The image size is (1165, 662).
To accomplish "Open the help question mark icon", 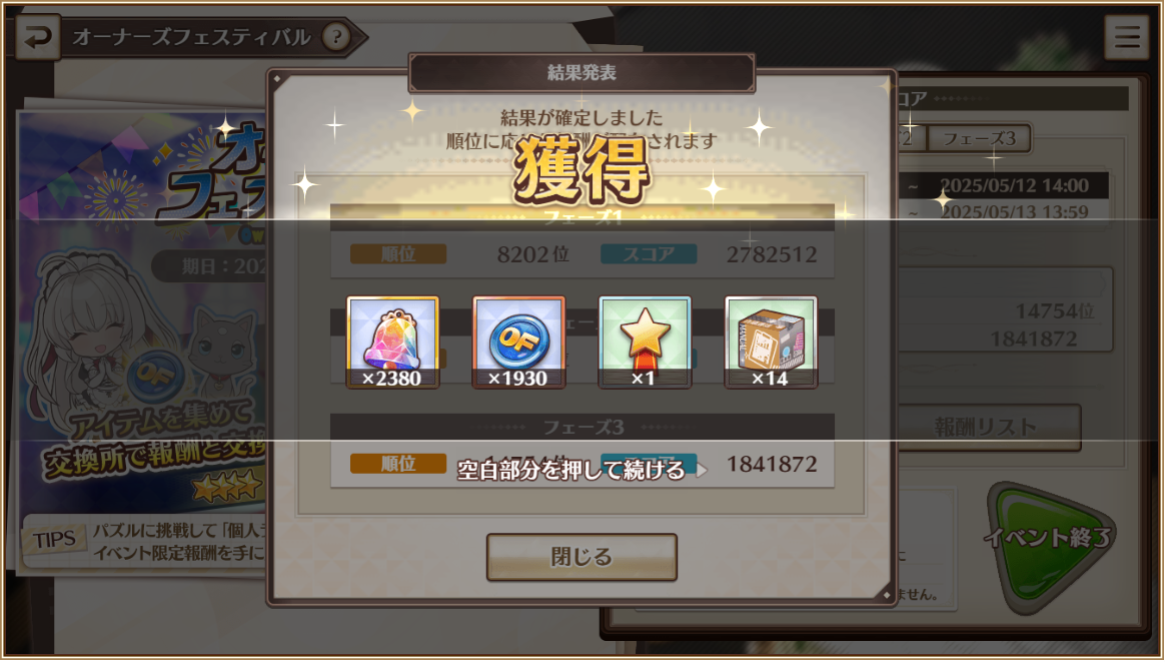I will (337, 36).
